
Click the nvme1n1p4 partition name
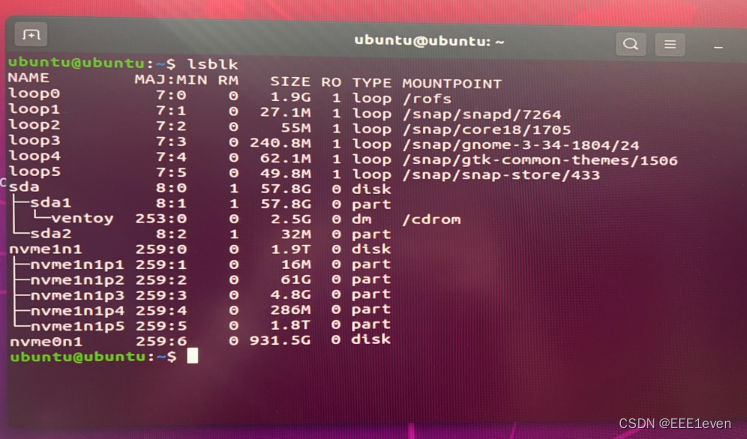click(x=77, y=311)
